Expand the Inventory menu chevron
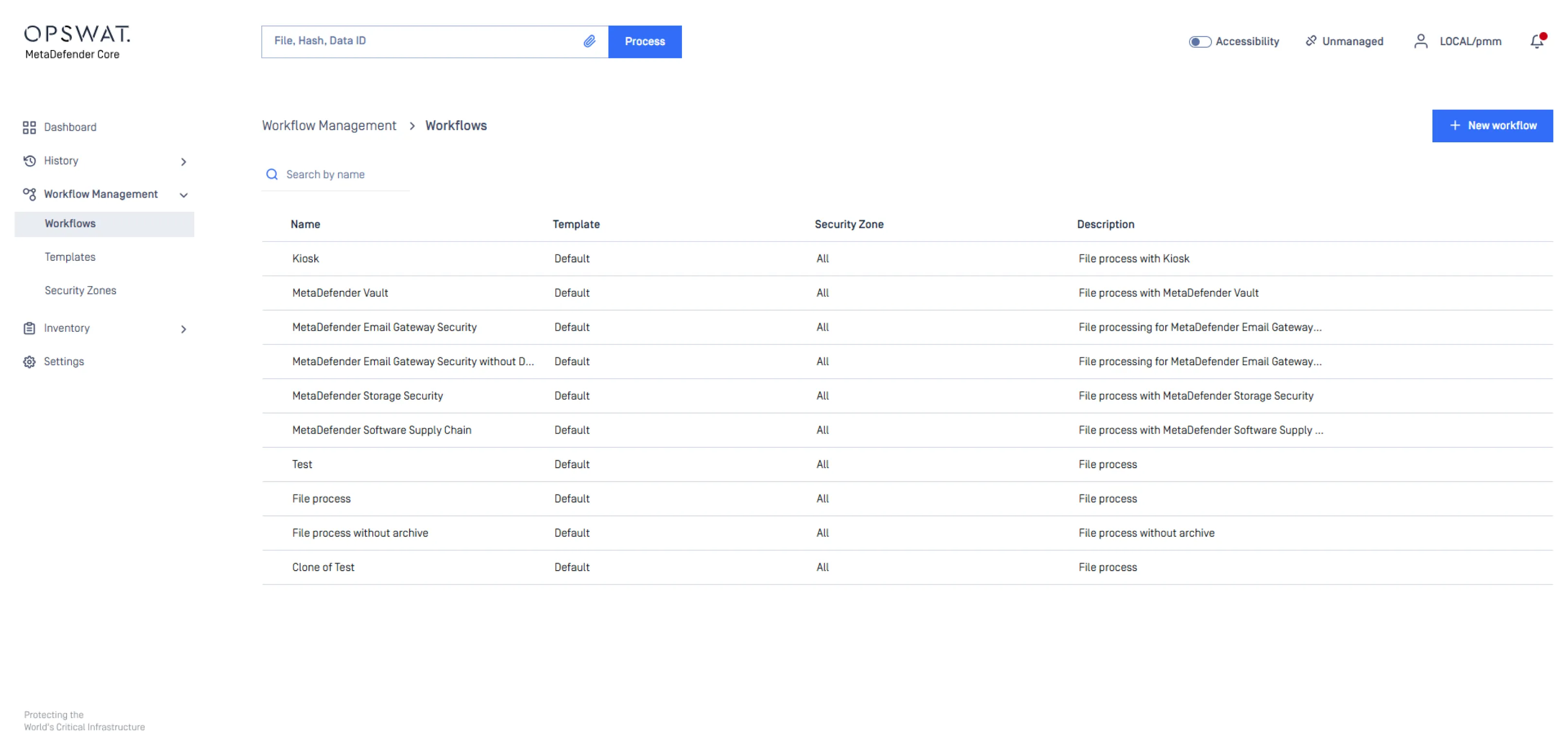The width and height of the screenshot is (1568, 746). 183,329
